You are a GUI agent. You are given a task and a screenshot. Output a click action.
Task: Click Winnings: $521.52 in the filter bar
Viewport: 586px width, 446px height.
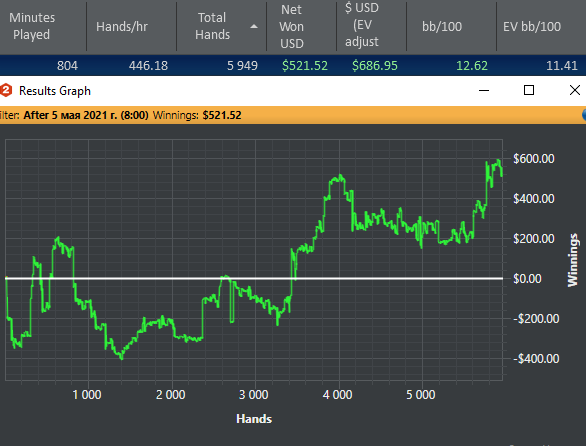click(x=197, y=115)
